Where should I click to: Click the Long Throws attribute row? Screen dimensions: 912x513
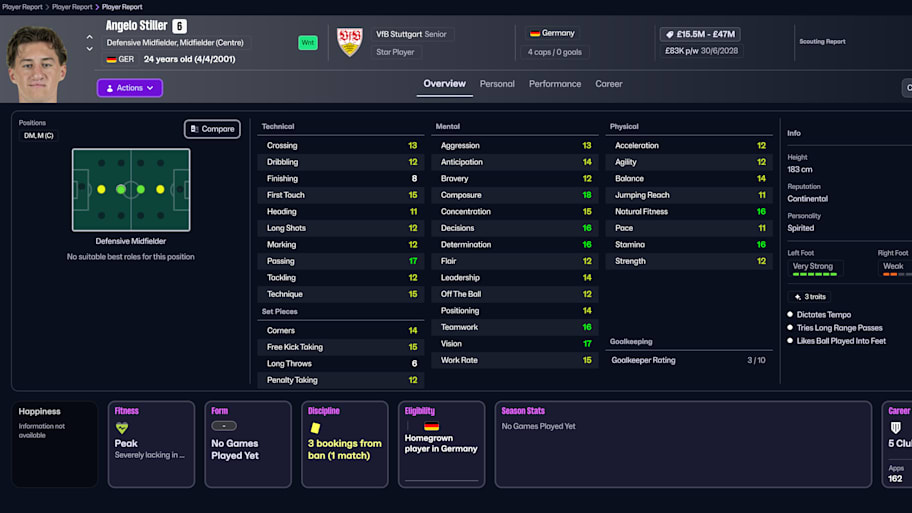[341, 364]
